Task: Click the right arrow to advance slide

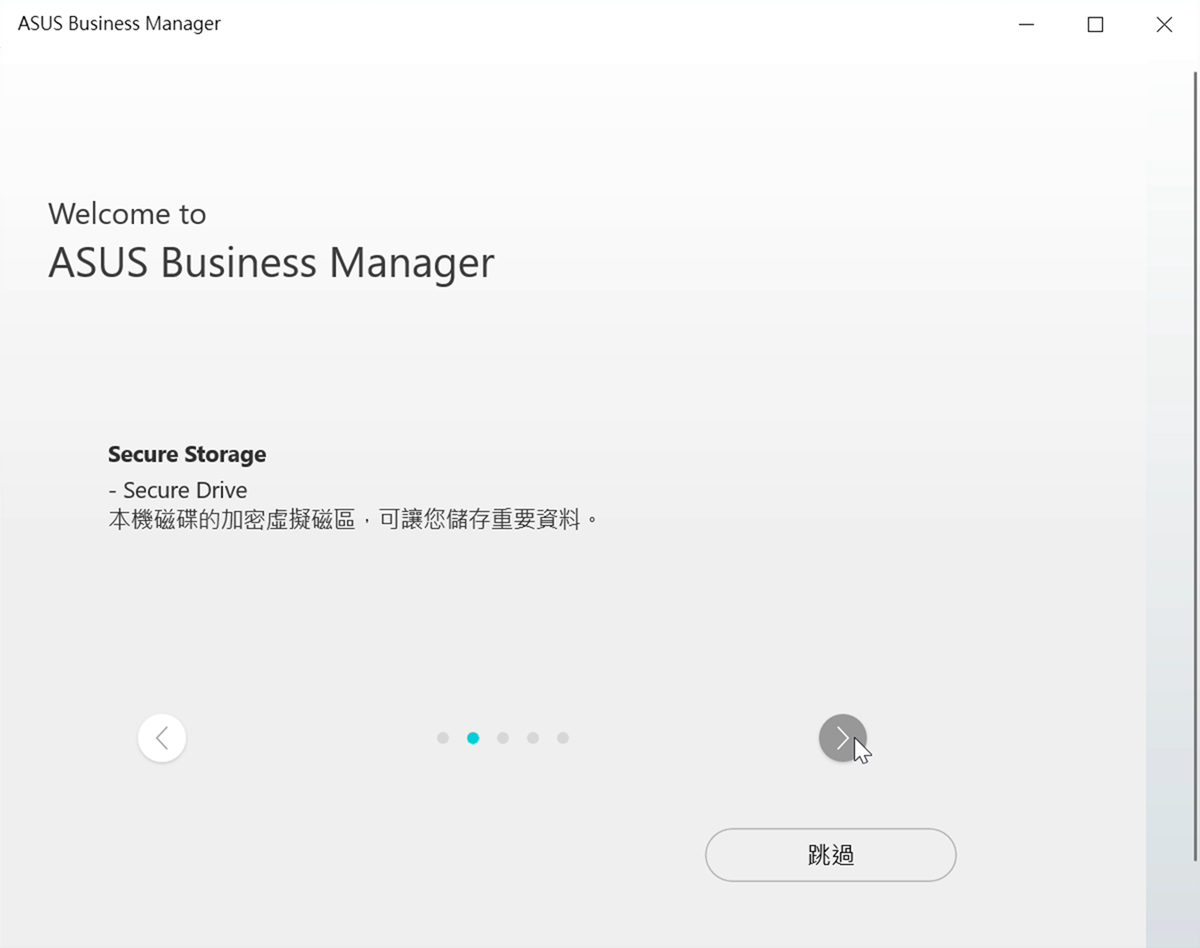Action: pos(842,738)
